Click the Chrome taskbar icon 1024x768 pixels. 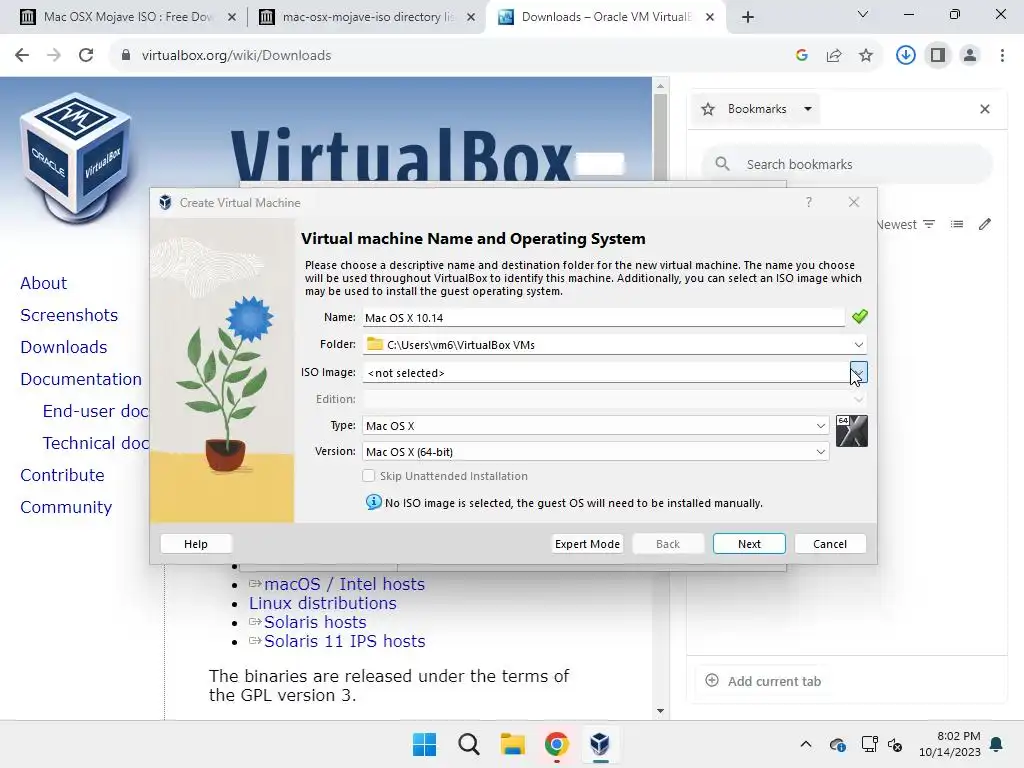pos(556,744)
